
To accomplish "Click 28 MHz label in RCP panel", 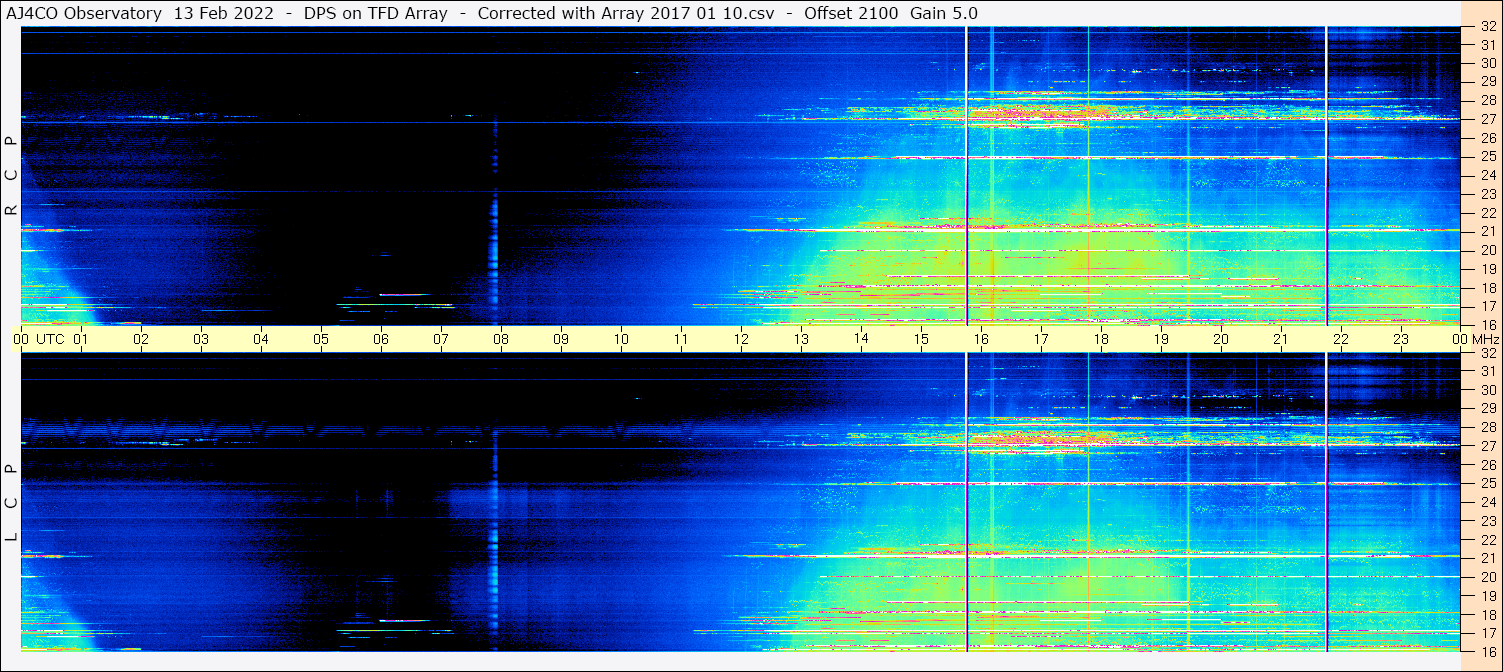I will [x=1487, y=100].
